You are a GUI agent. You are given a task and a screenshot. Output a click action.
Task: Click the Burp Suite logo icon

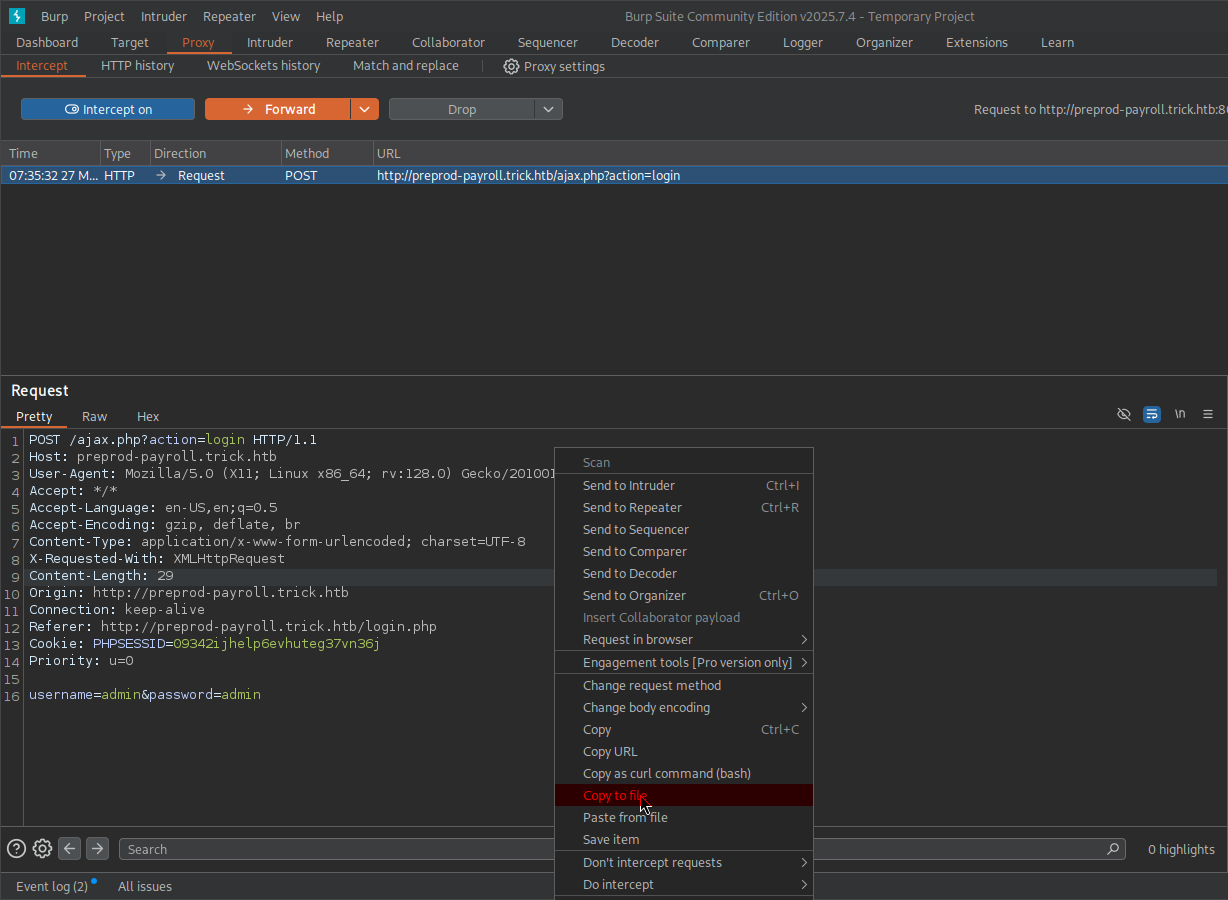tap(17, 16)
